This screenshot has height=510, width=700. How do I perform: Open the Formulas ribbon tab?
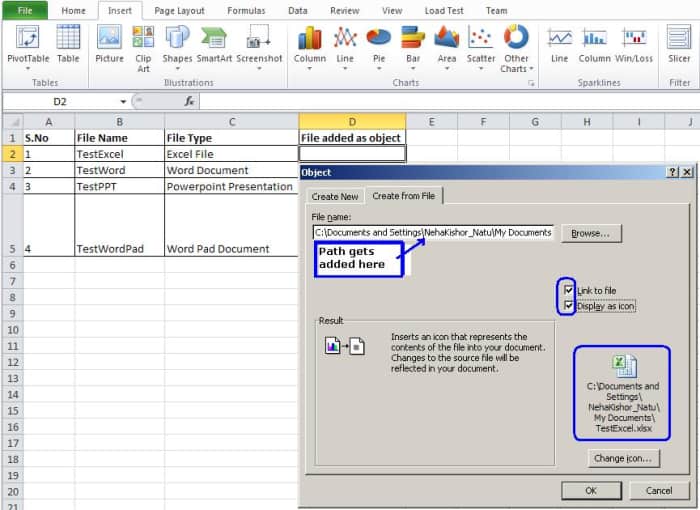coord(246,10)
